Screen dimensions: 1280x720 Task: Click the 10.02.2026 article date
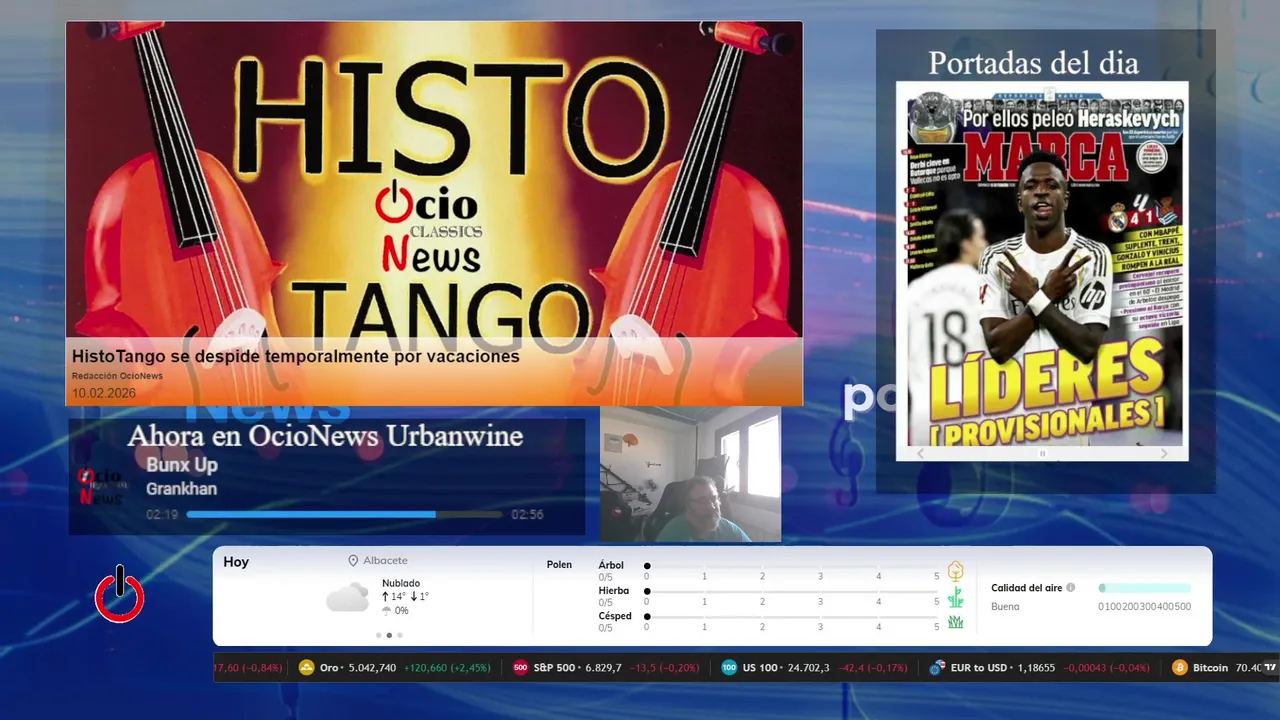point(104,393)
